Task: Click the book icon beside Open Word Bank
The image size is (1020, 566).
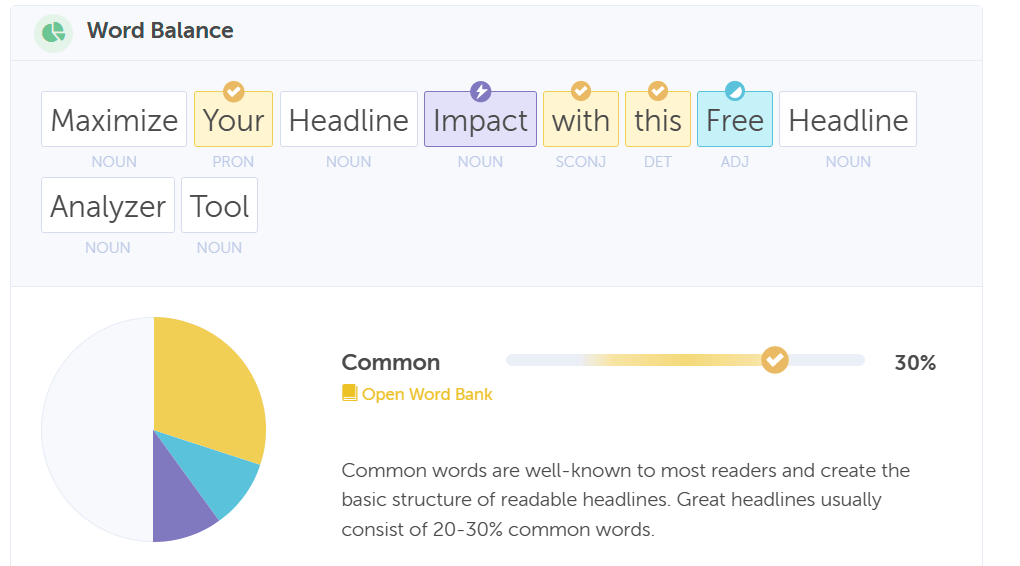Action: tap(349, 394)
